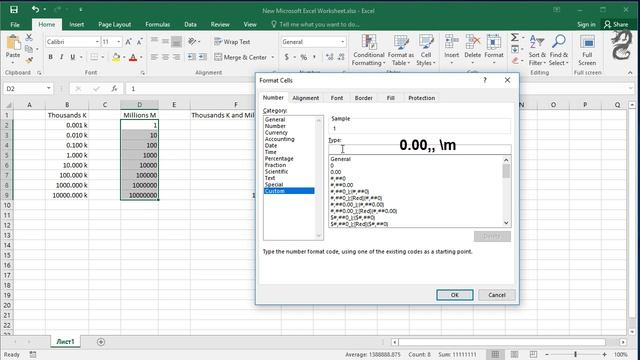Select General in the Type list
The width and height of the screenshot is (640, 360).
click(340, 159)
